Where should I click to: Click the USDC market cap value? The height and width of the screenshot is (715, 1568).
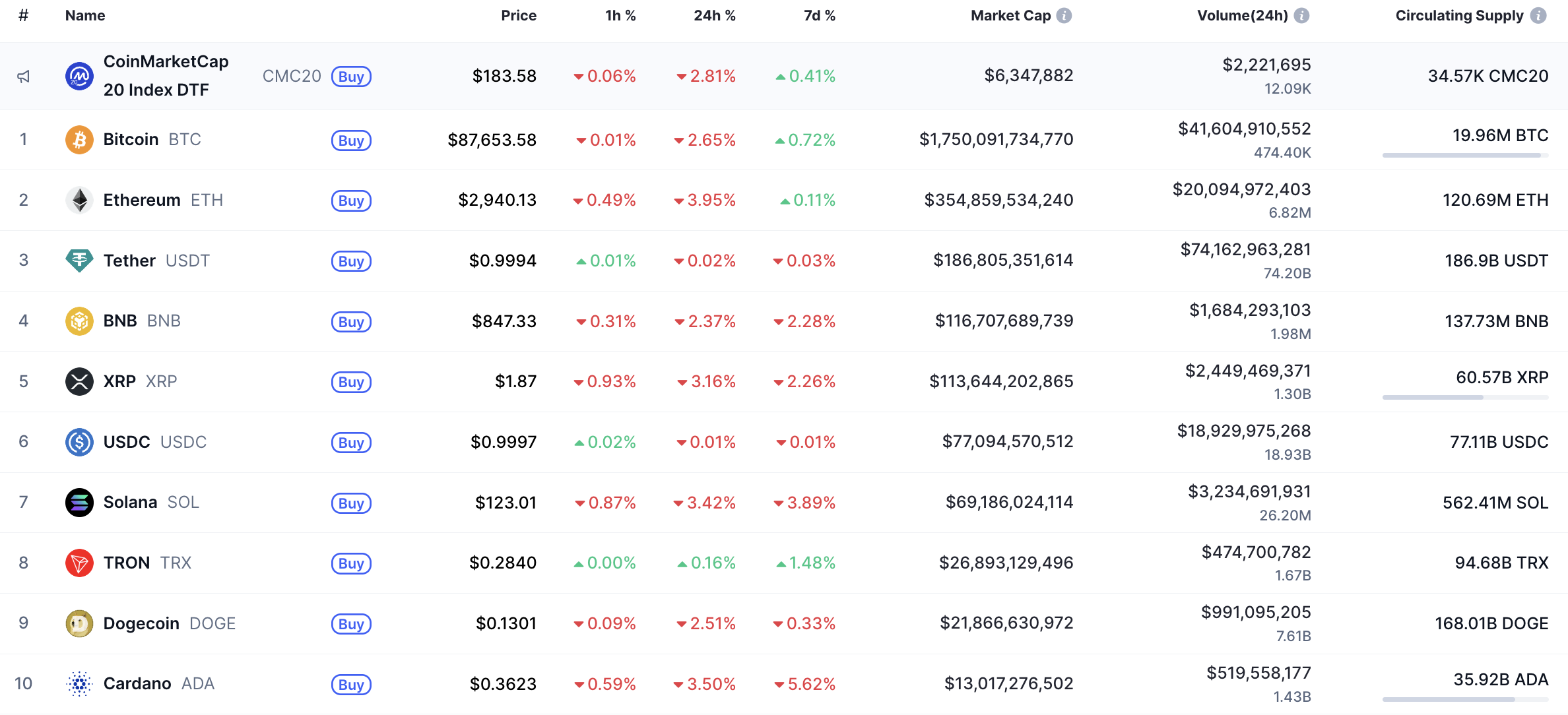pyautogui.click(x=1007, y=442)
